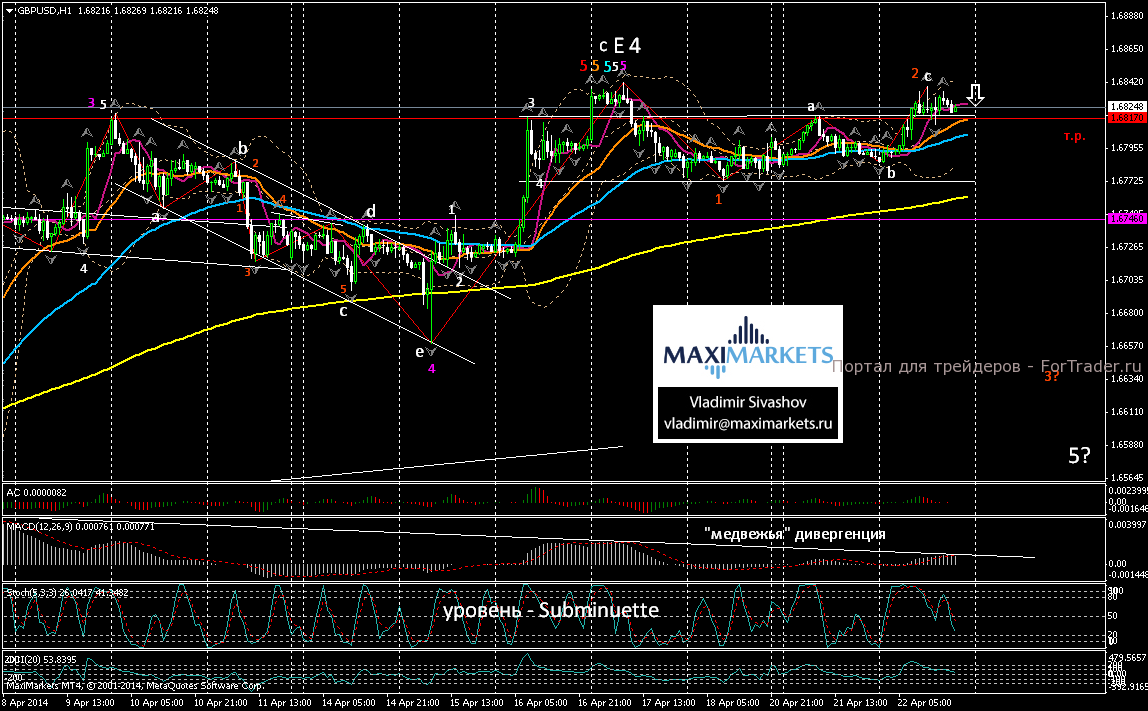1148x711 pixels.
Task: Click the 0.003997 MACD scale value
Action: click(x=1128, y=524)
